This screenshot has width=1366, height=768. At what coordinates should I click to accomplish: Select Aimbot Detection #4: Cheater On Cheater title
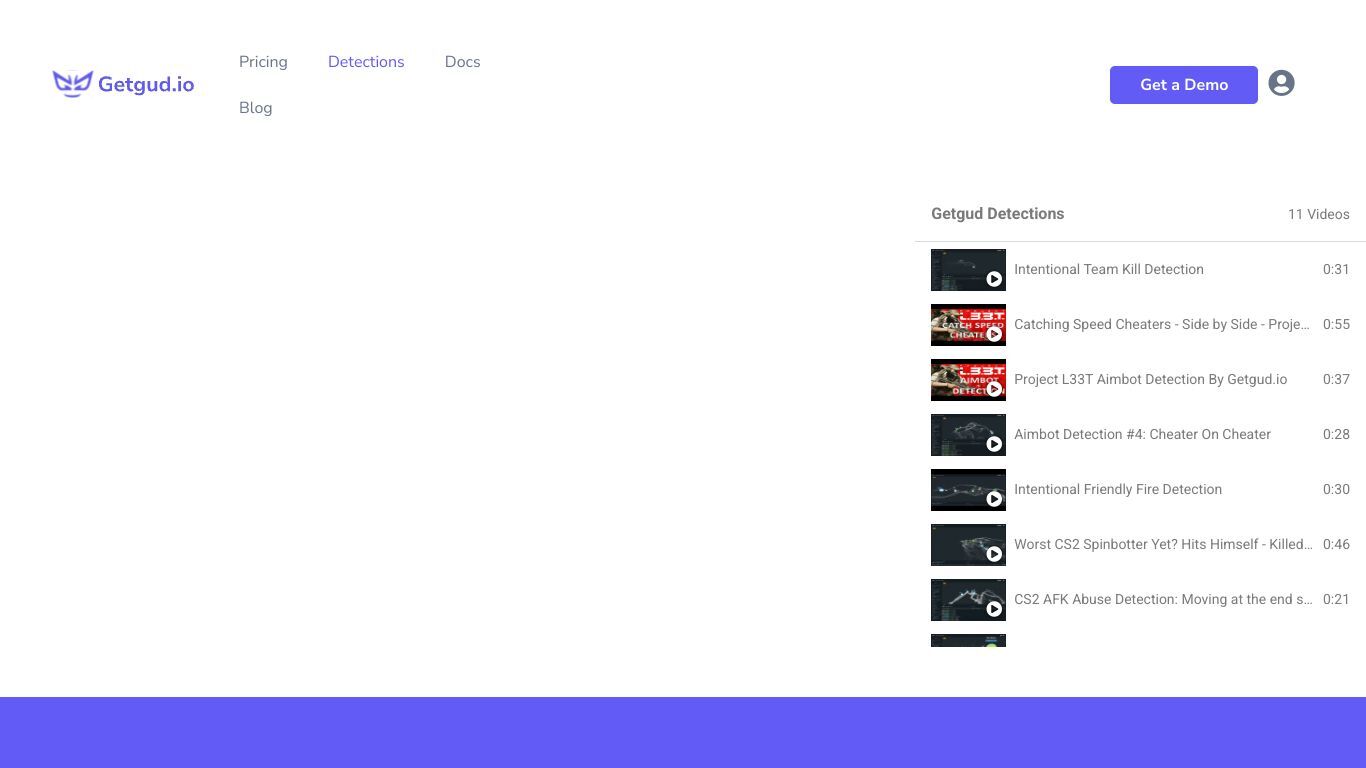pyautogui.click(x=1142, y=434)
